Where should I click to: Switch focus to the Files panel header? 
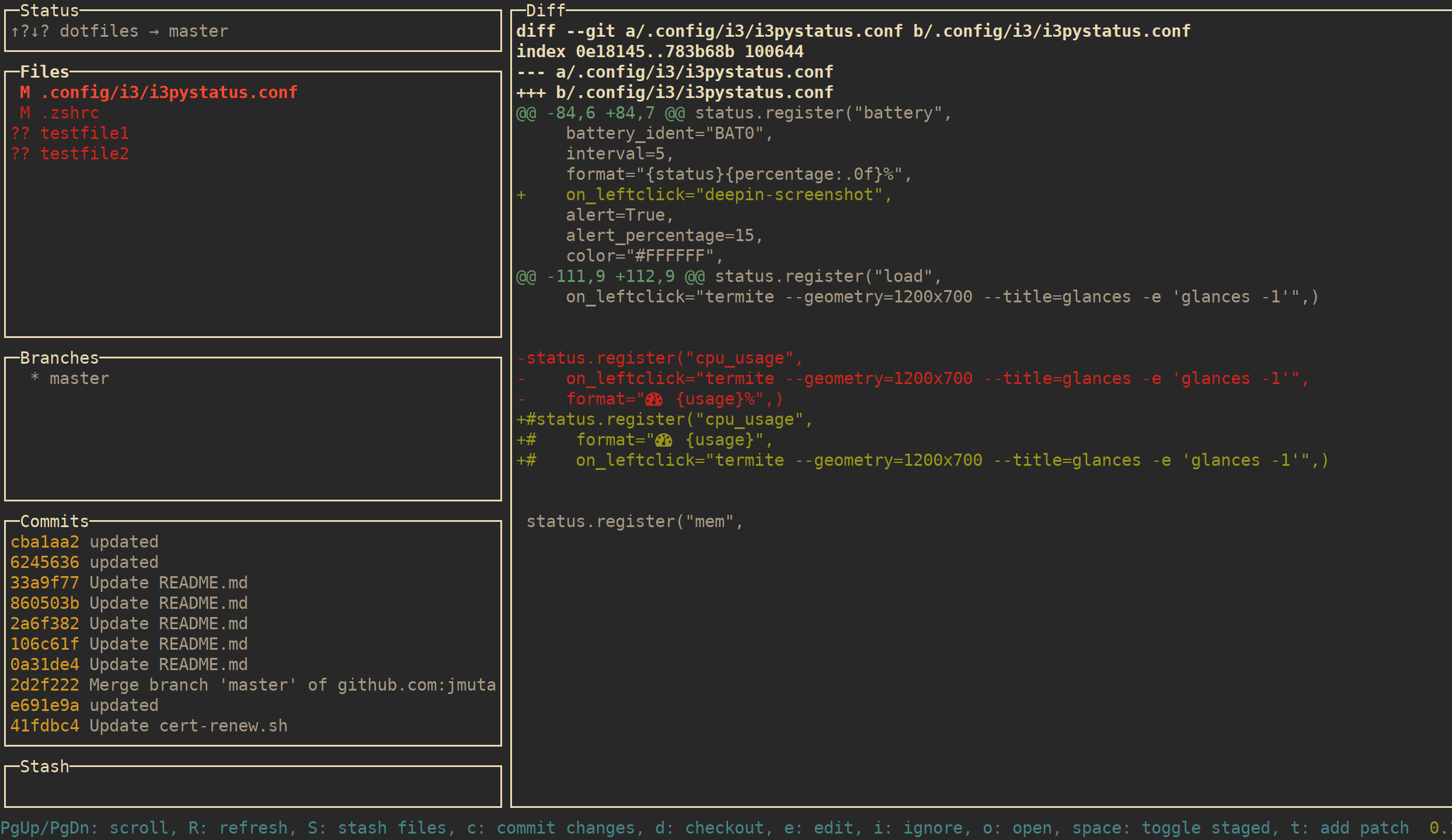[44, 71]
